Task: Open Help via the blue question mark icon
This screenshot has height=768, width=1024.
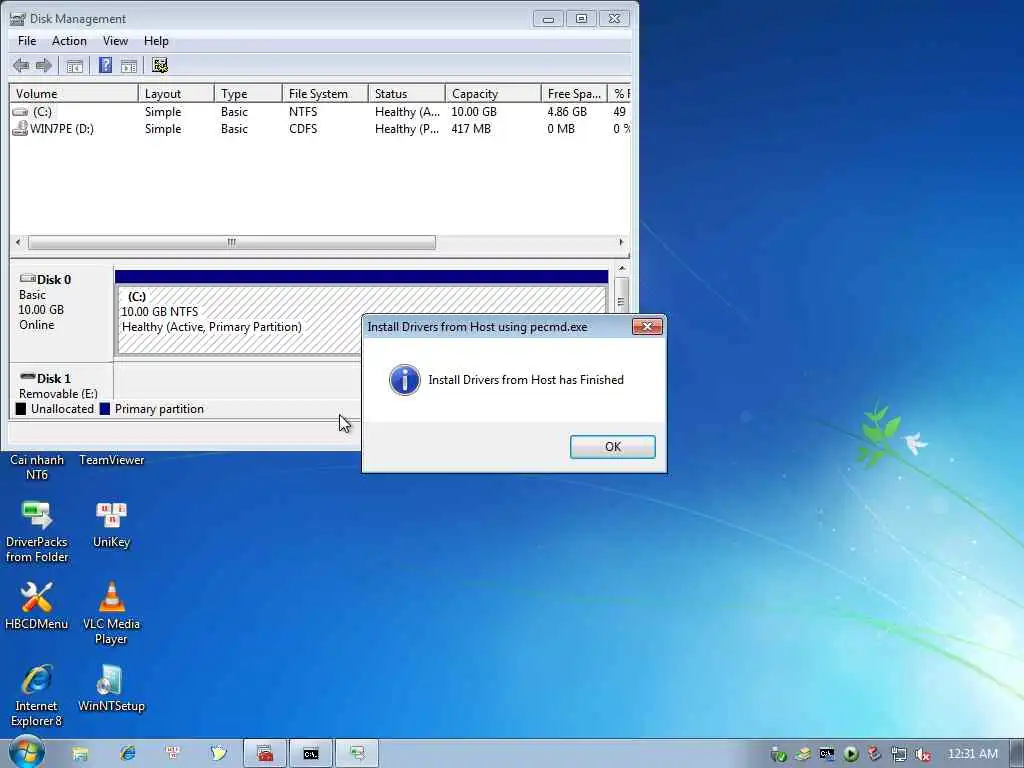Action: click(x=105, y=65)
